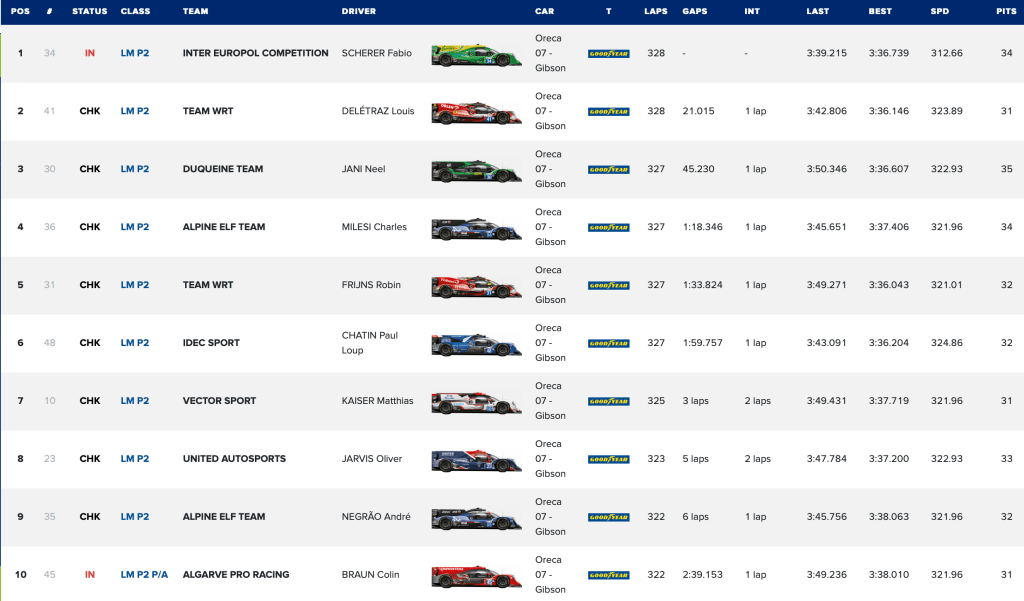The image size is (1024, 601).
Task: Click the SPD column header
Action: (940, 11)
